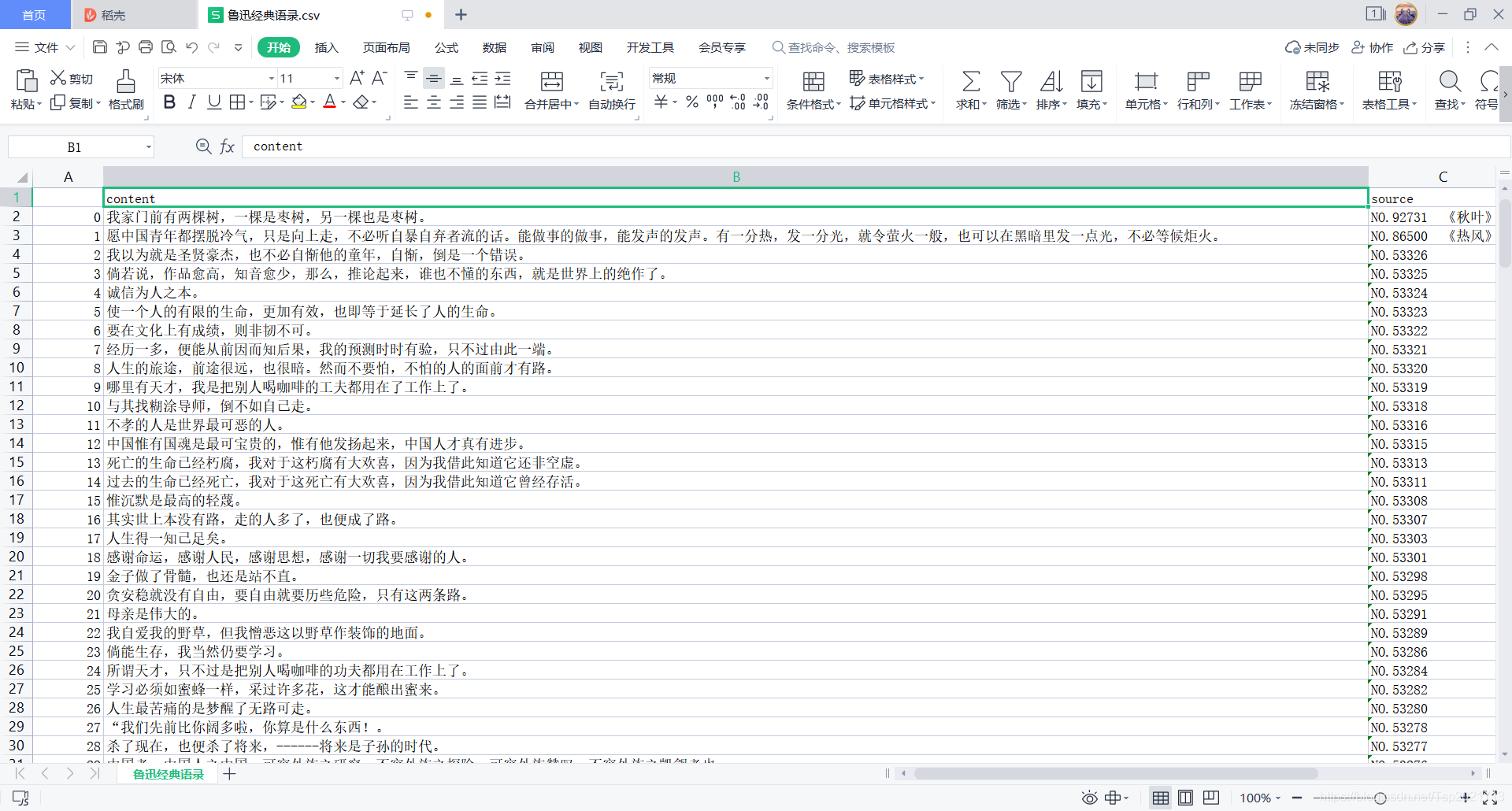Toggle Underline formatting
This screenshot has width=1512, height=811.
click(214, 102)
